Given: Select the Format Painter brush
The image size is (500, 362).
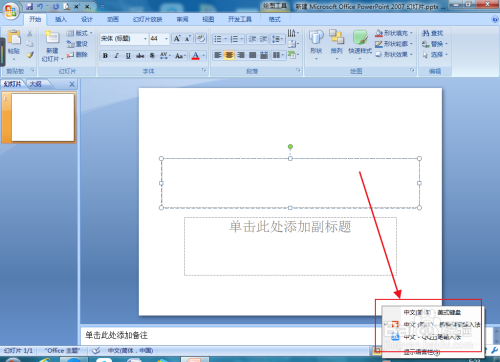Looking at the screenshot, I should (30, 55).
